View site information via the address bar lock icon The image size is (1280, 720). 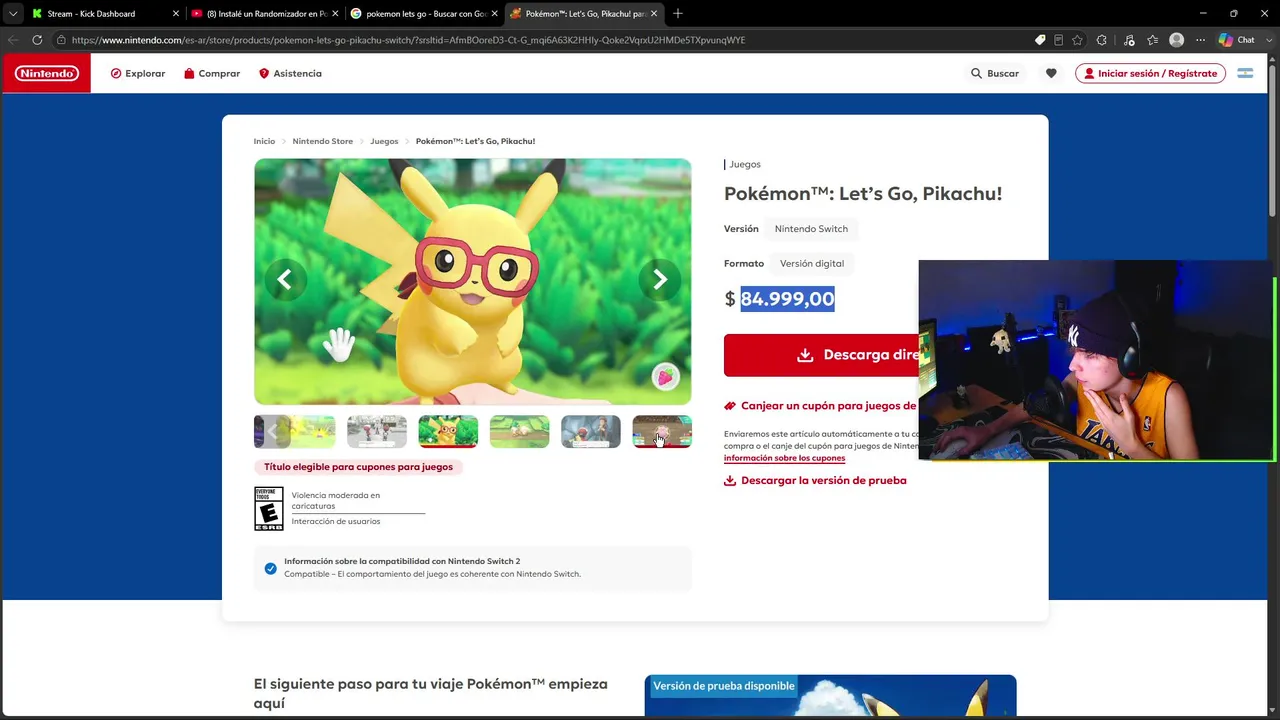(x=61, y=40)
